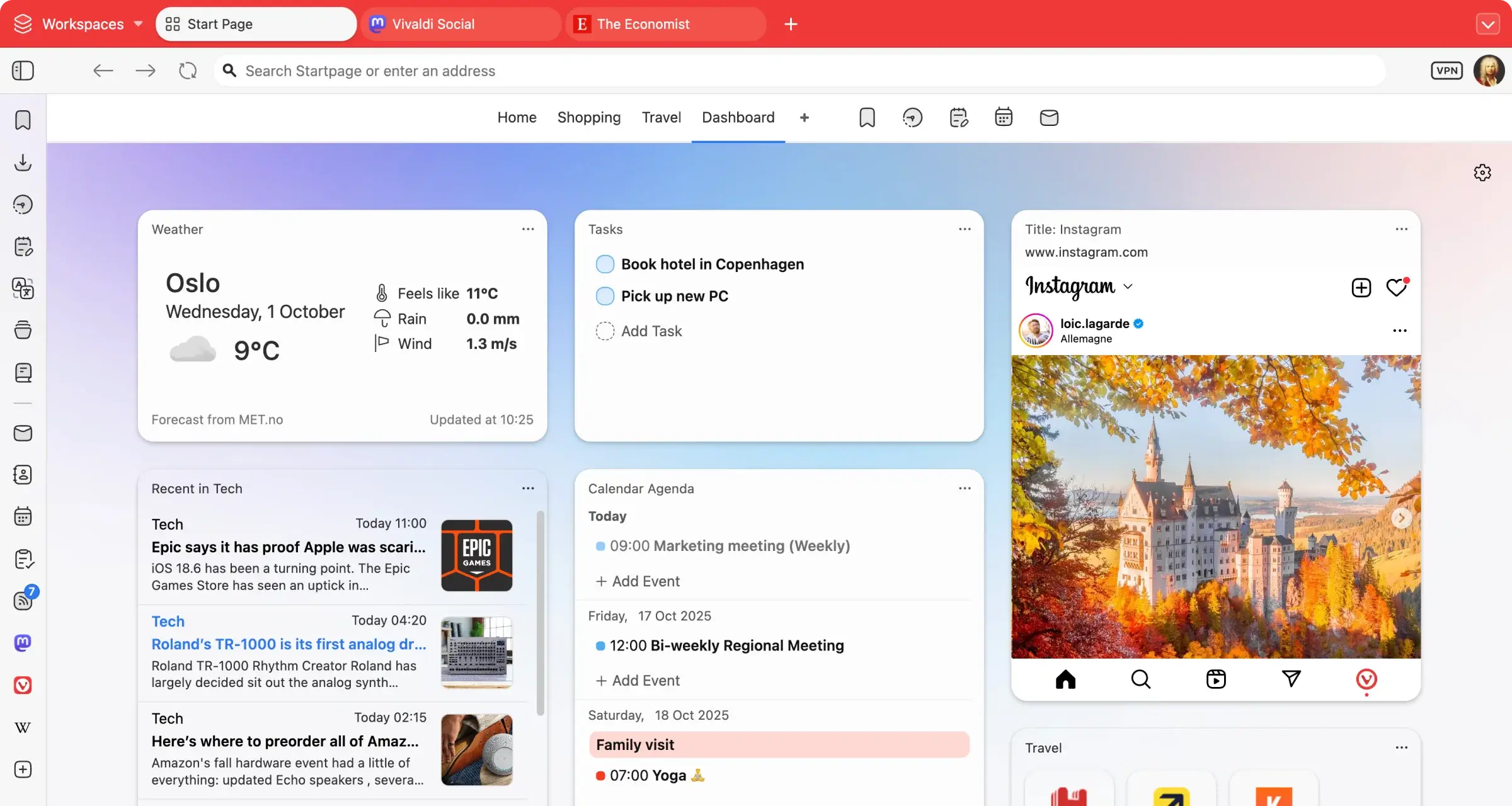
Task: Open the Calendar icon in the top toolbar
Action: pyautogui.click(x=1003, y=116)
